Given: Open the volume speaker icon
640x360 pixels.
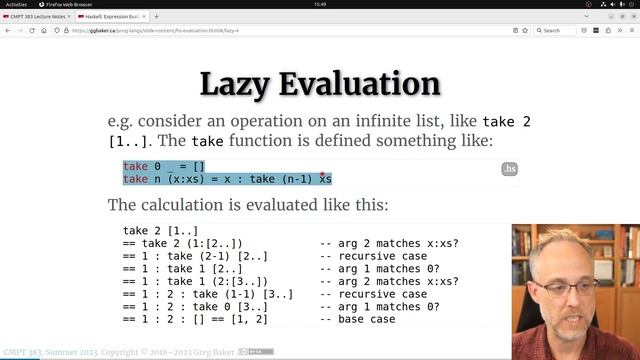Looking at the screenshot, I should [613, 4].
